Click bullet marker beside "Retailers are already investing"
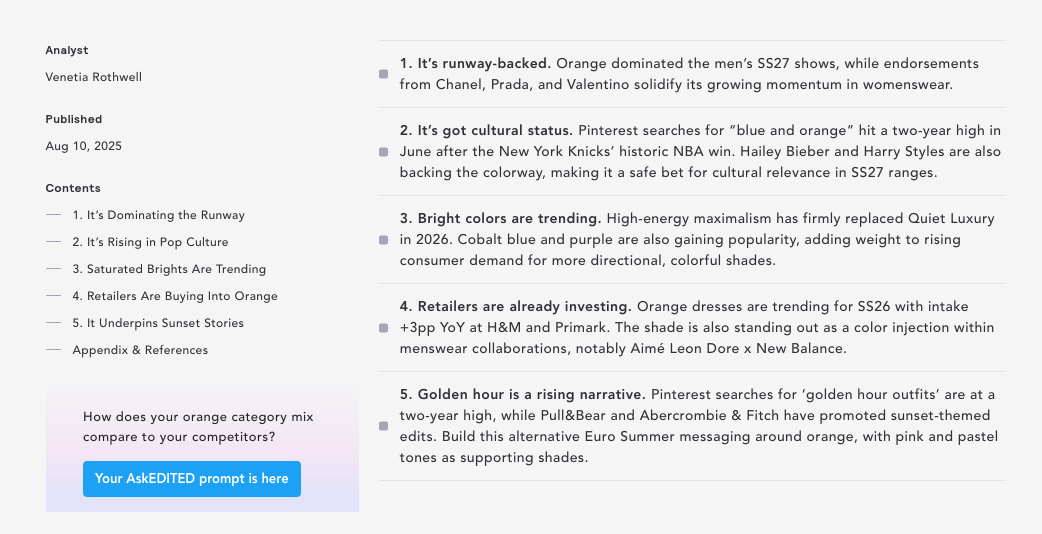The width and height of the screenshot is (1042, 534). [x=383, y=328]
